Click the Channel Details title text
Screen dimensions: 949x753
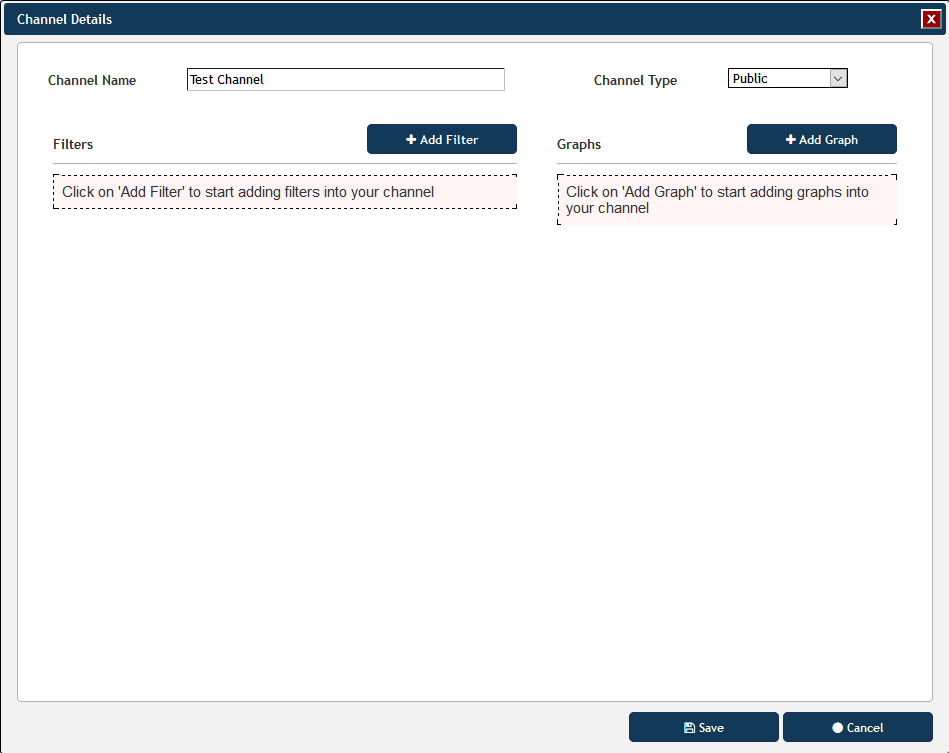pos(64,19)
